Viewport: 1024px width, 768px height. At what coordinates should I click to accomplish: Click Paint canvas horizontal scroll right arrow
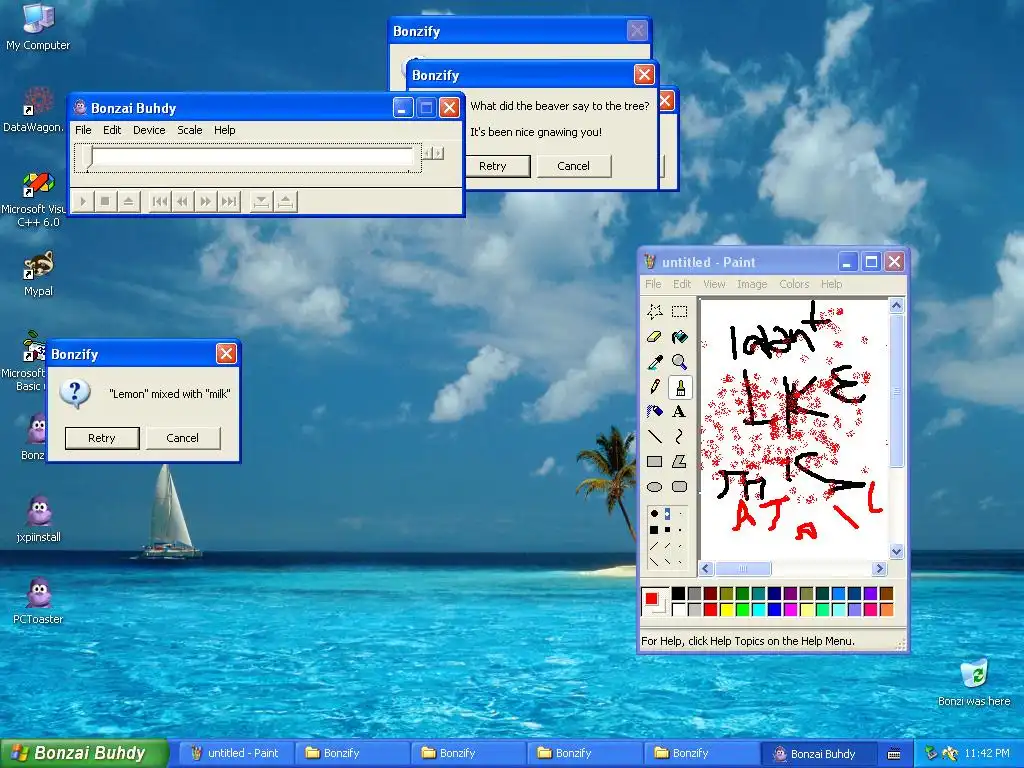coord(879,569)
